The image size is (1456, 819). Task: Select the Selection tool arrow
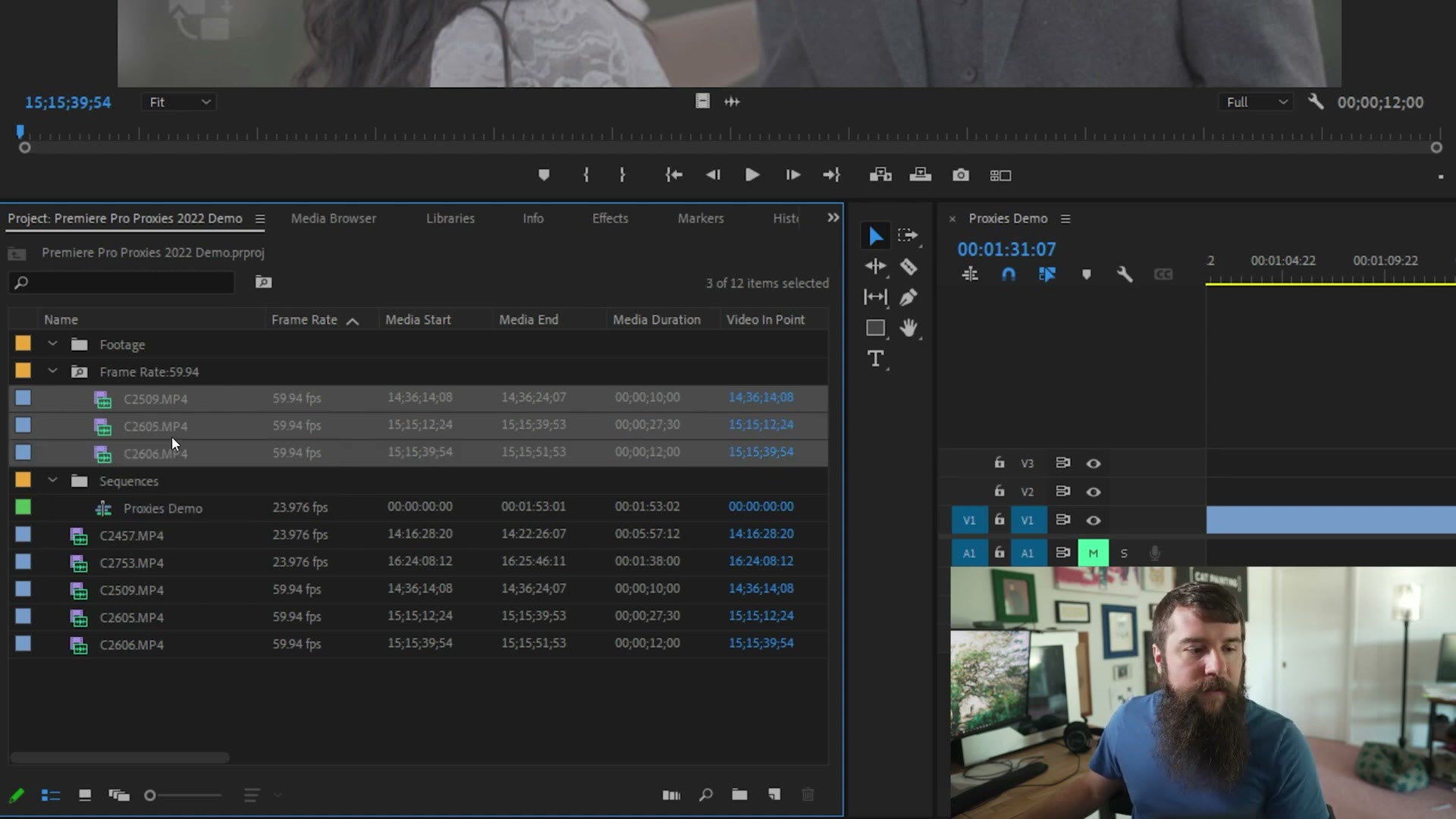tap(875, 236)
